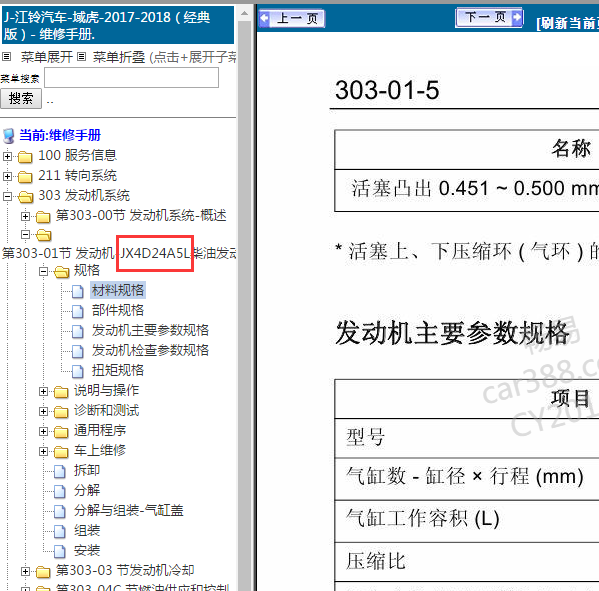This screenshot has height=591, width=599.
Task: Collapse the 303 发动机系统 node
Action: [7, 196]
